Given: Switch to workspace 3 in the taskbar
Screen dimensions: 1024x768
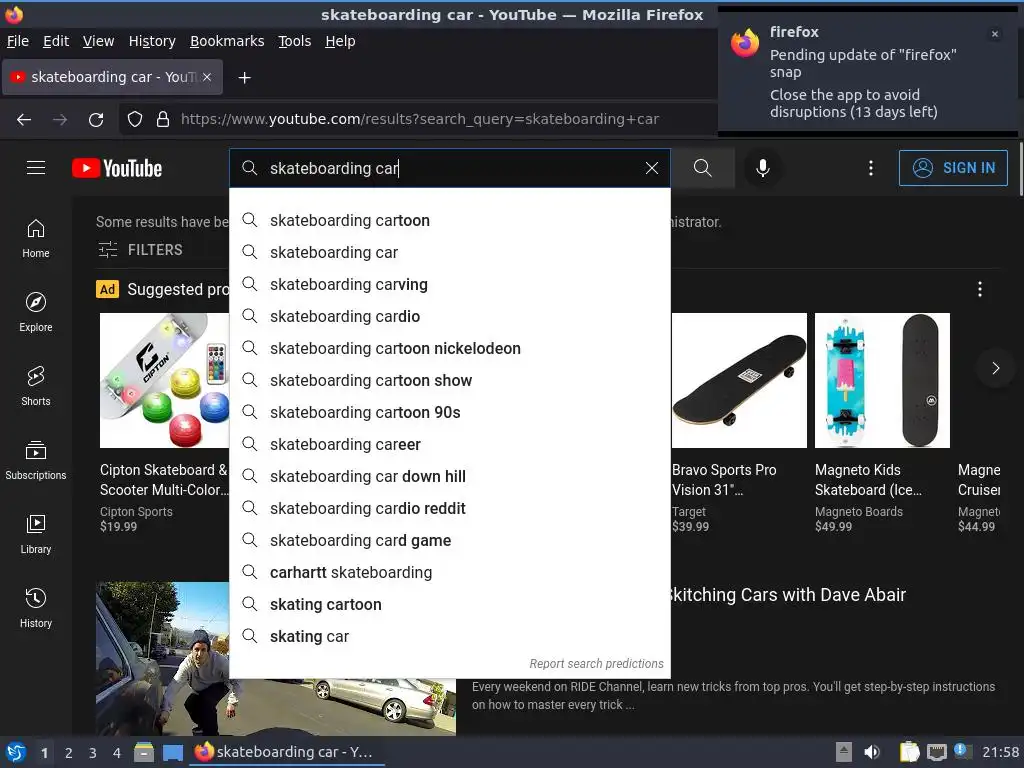Looking at the screenshot, I should [93, 753].
